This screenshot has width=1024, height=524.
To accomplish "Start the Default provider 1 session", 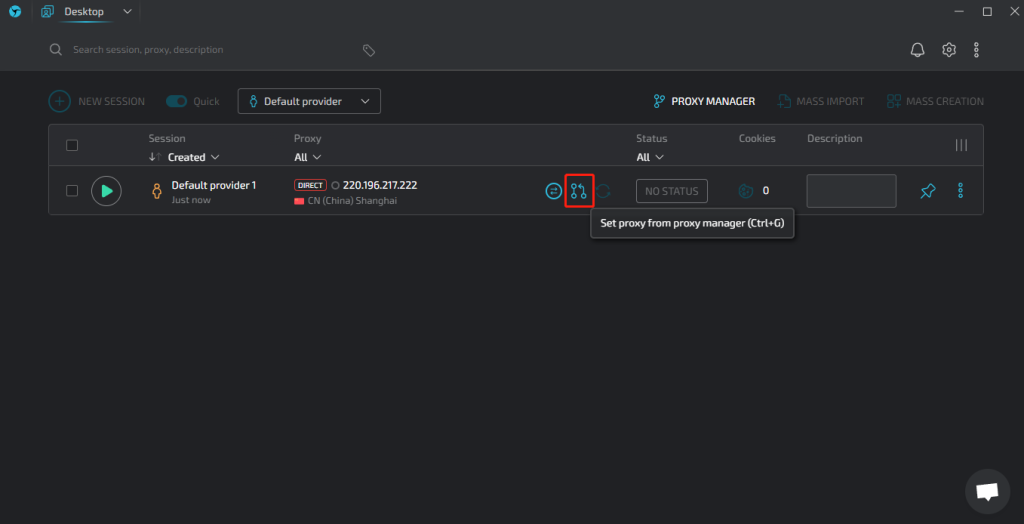I will point(106,191).
